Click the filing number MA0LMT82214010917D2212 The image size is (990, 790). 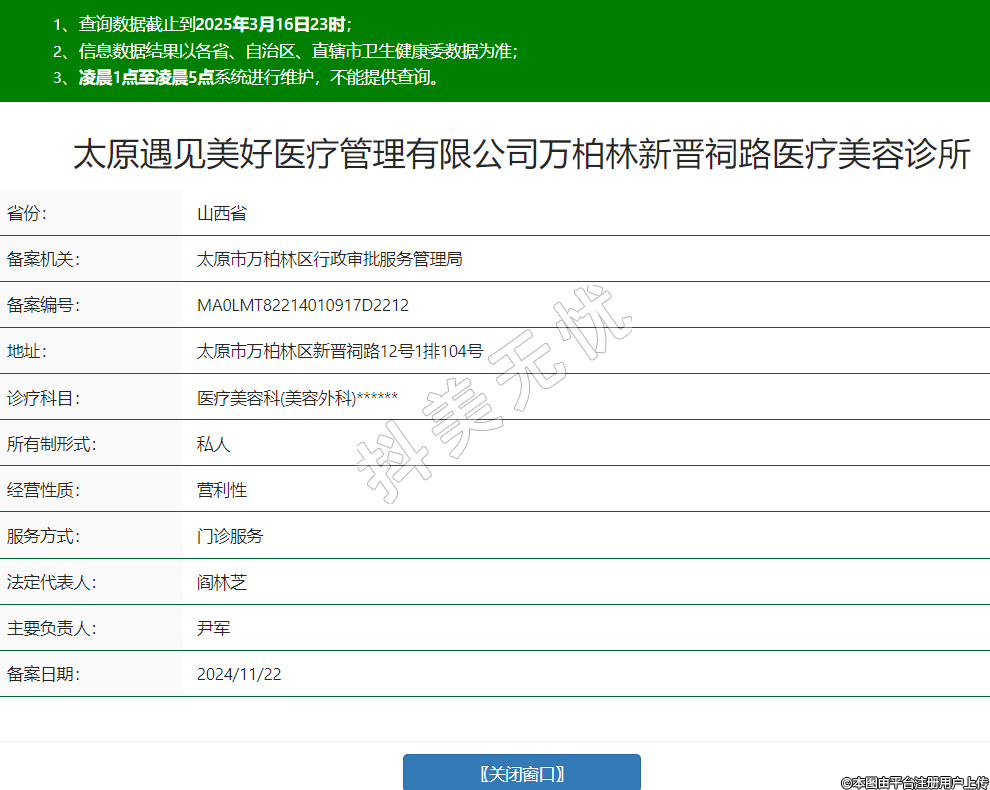click(x=302, y=305)
